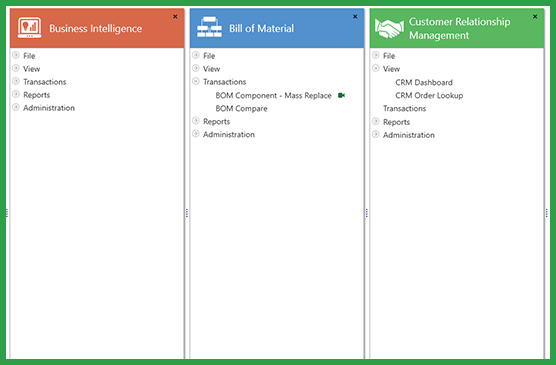Expand File arrow in Customer Relationship Management panel

coord(376,55)
